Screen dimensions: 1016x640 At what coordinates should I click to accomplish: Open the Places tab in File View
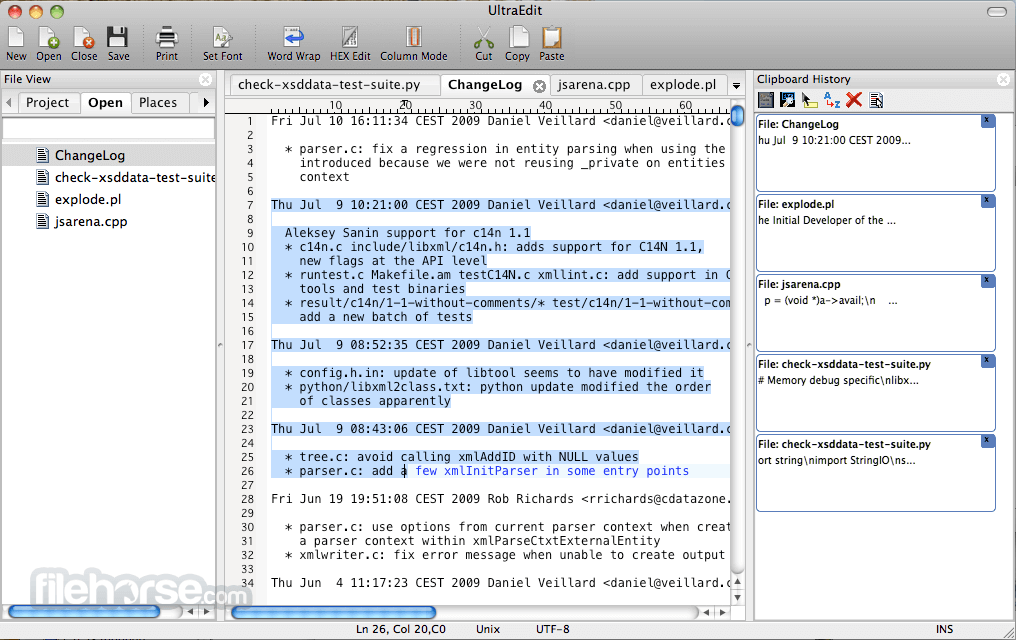[x=158, y=102]
